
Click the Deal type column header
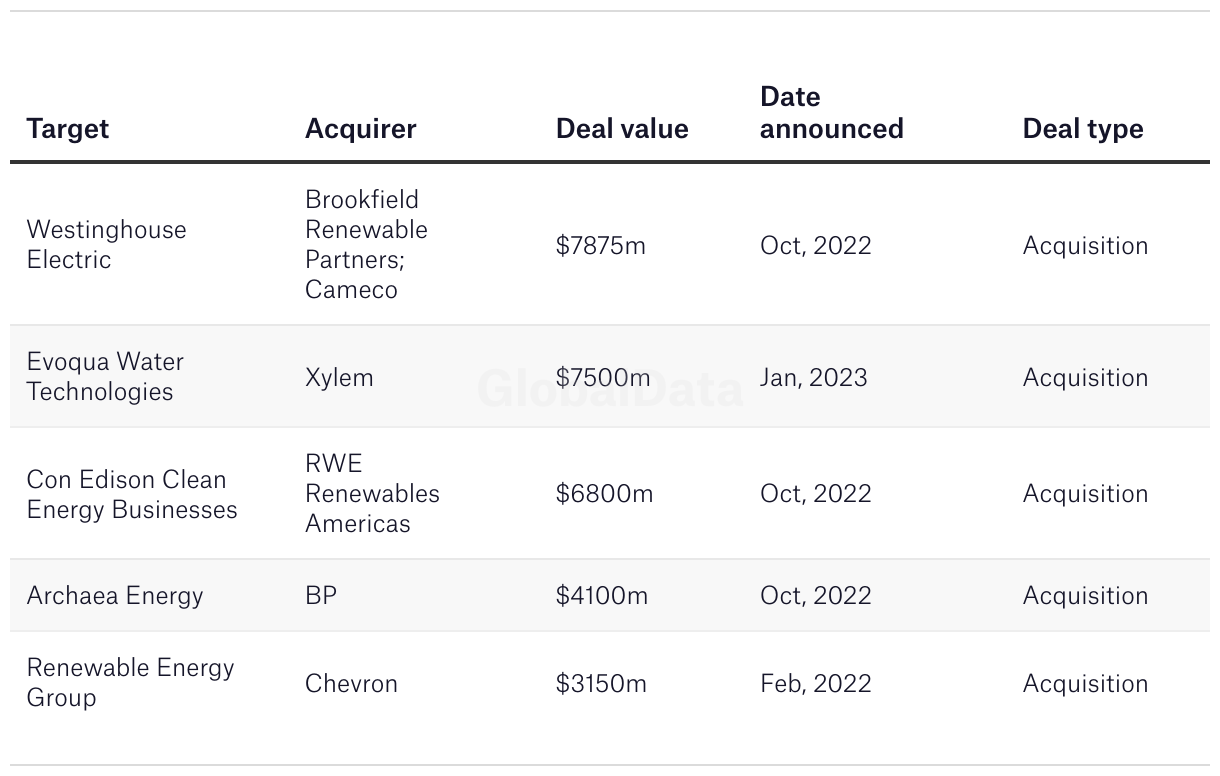coord(1082,129)
